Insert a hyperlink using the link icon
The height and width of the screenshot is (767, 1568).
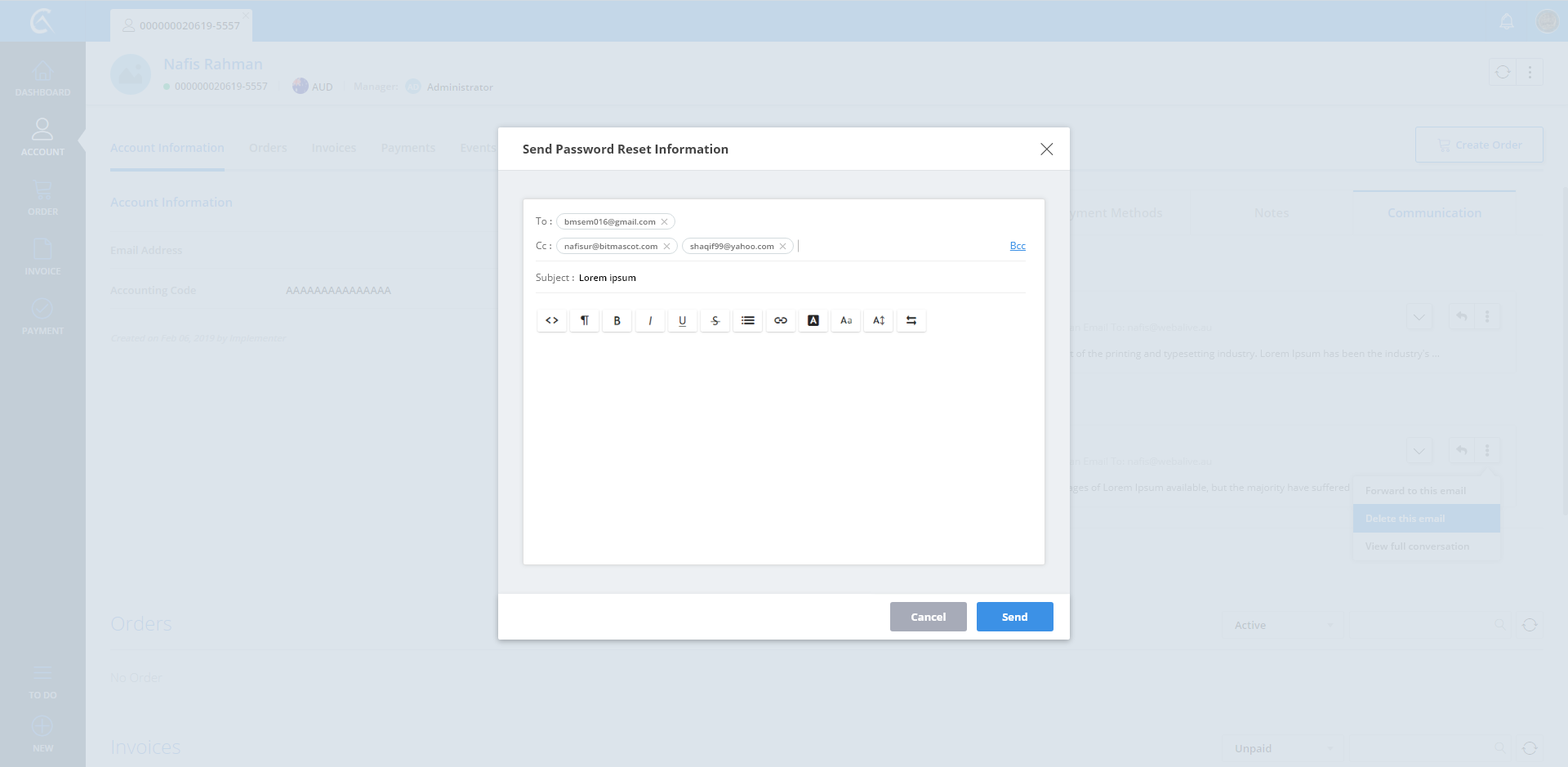click(x=781, y=320)
